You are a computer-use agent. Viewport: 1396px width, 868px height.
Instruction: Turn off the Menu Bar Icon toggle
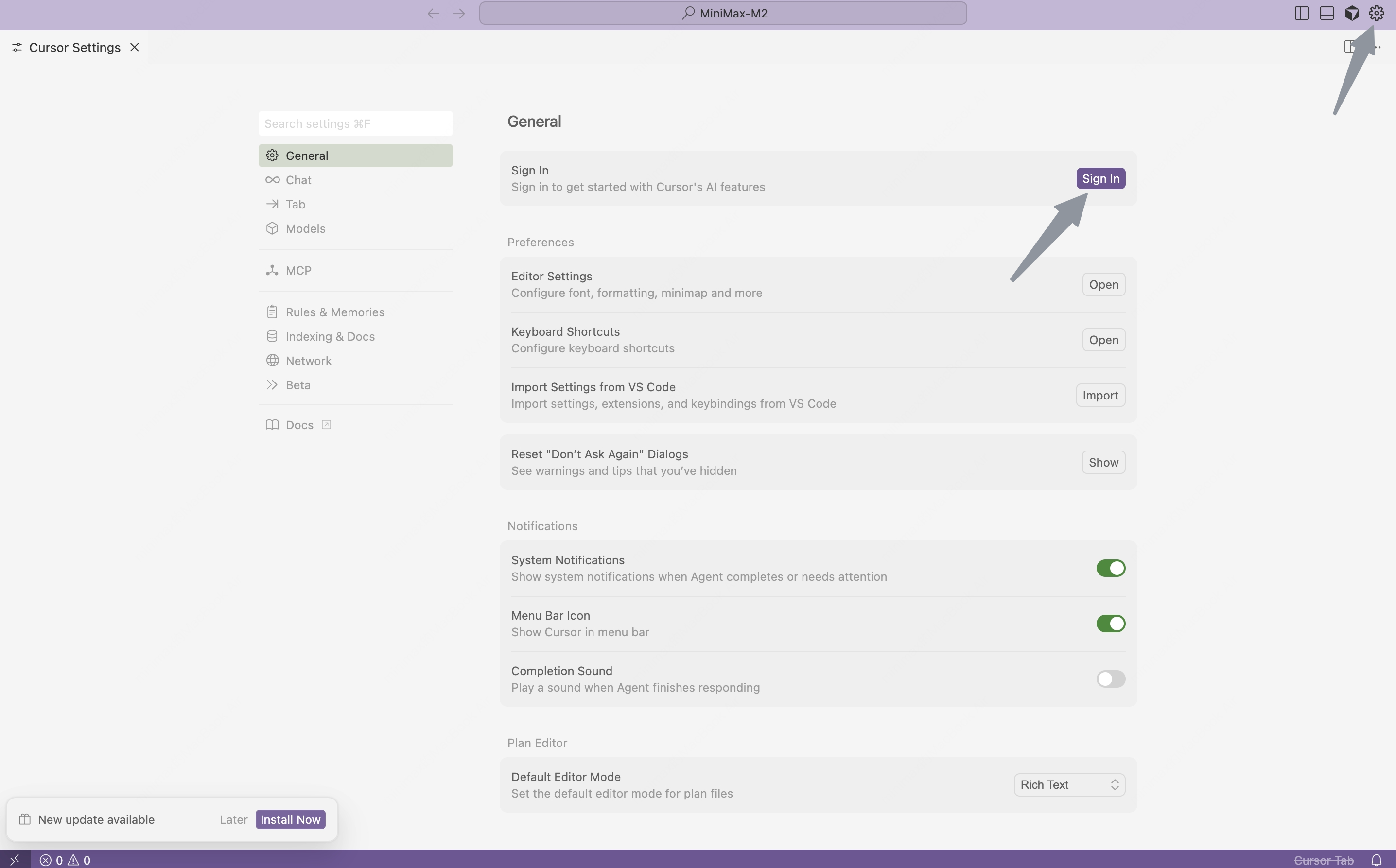[x=1110, y=624]
